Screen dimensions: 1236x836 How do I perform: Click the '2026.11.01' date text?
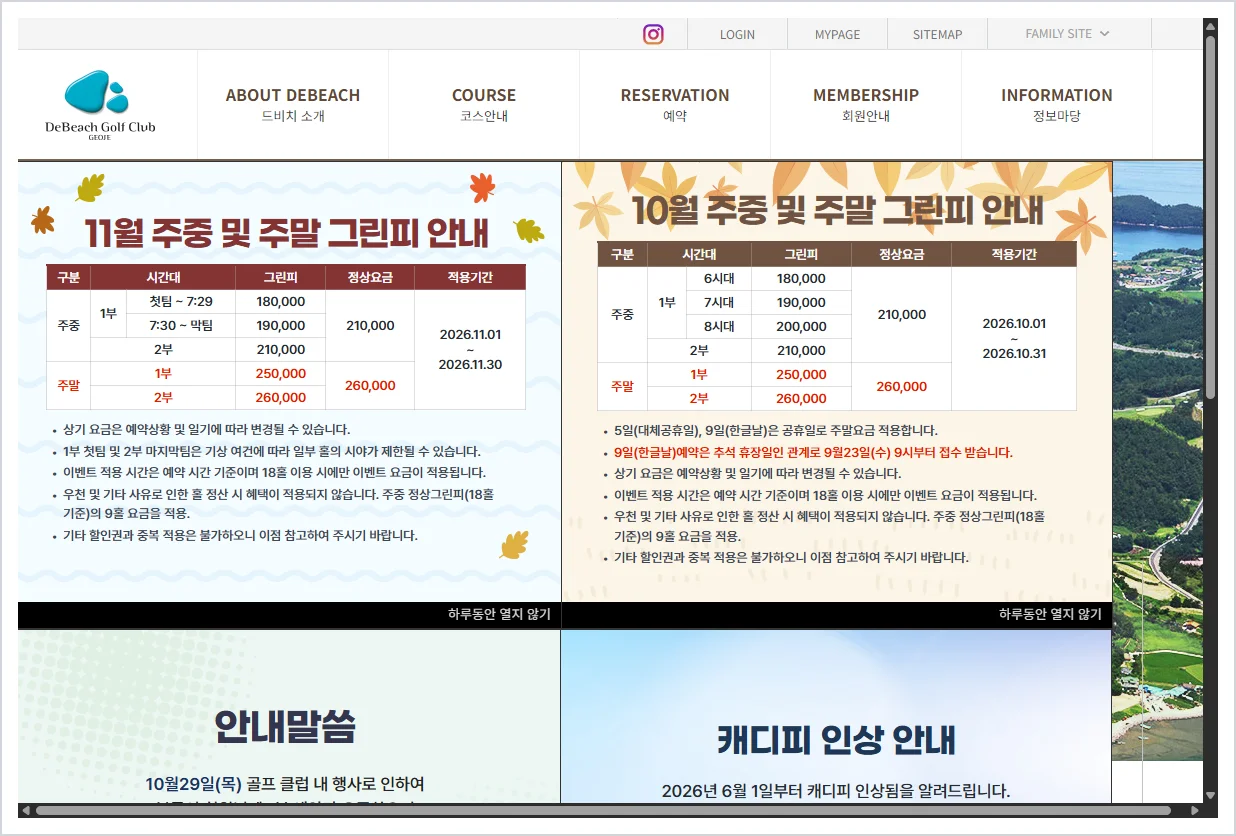point(470,334)
